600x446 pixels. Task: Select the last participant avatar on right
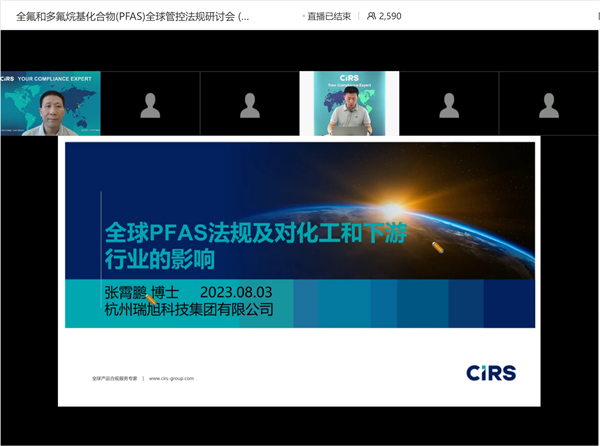click(x=547, y=104)
